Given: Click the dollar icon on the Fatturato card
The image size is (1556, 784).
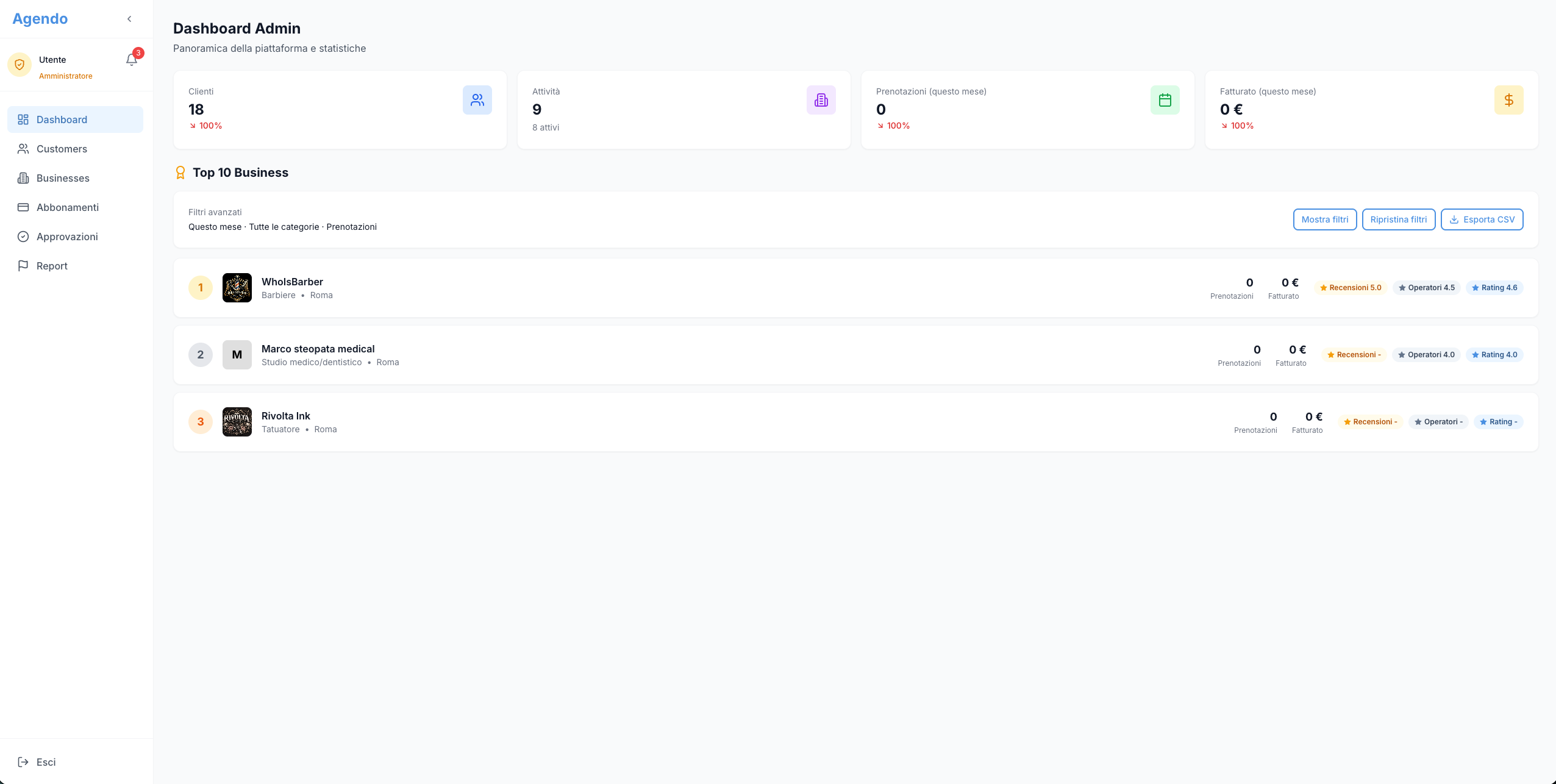Looking at the screenshot, I should pyautogui.click(x=1508, y=99).
